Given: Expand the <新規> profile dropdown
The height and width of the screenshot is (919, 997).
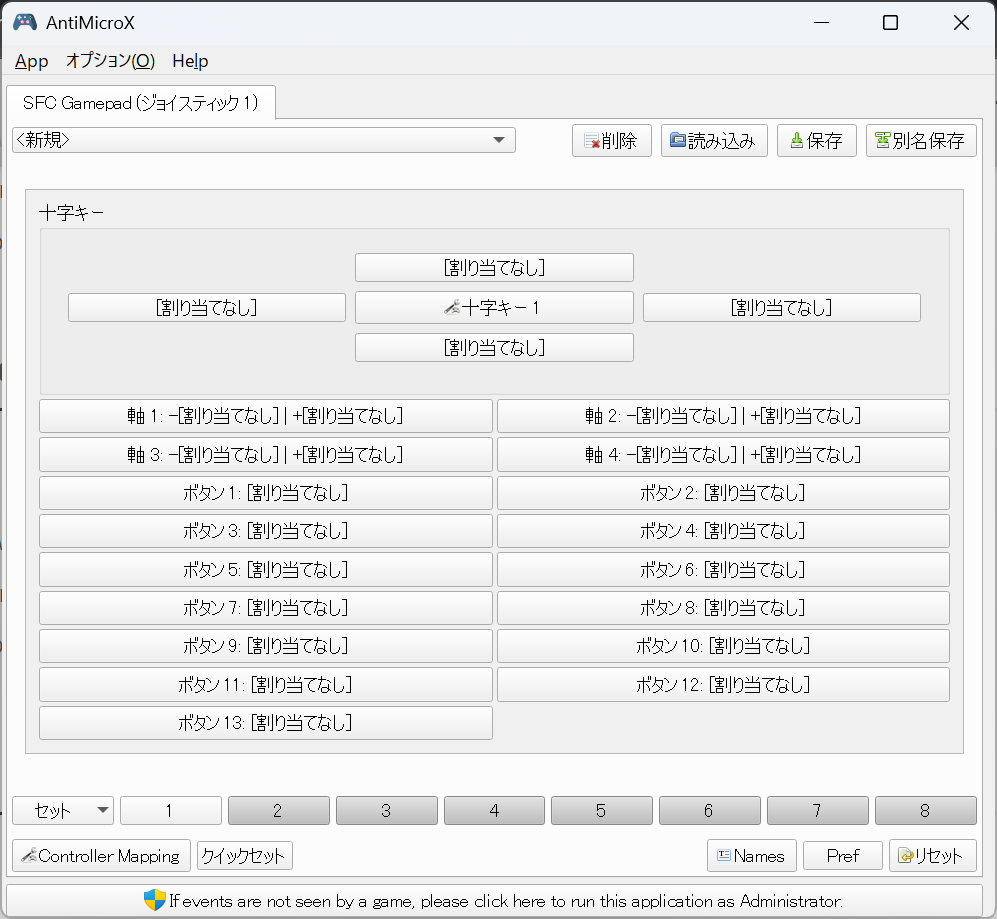Looking at the screenshot, I should click(264, 140).
